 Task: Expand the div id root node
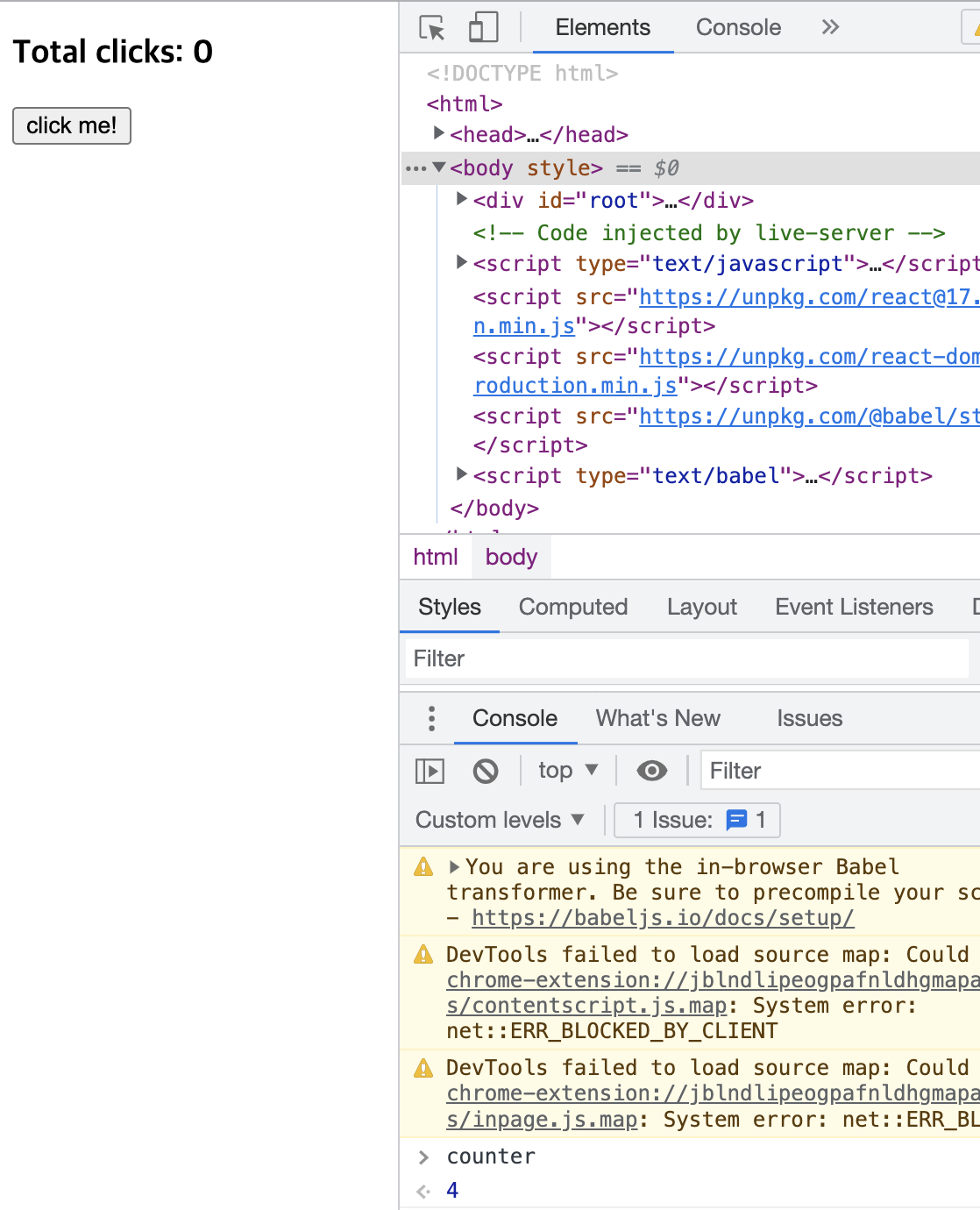(462, 199)
